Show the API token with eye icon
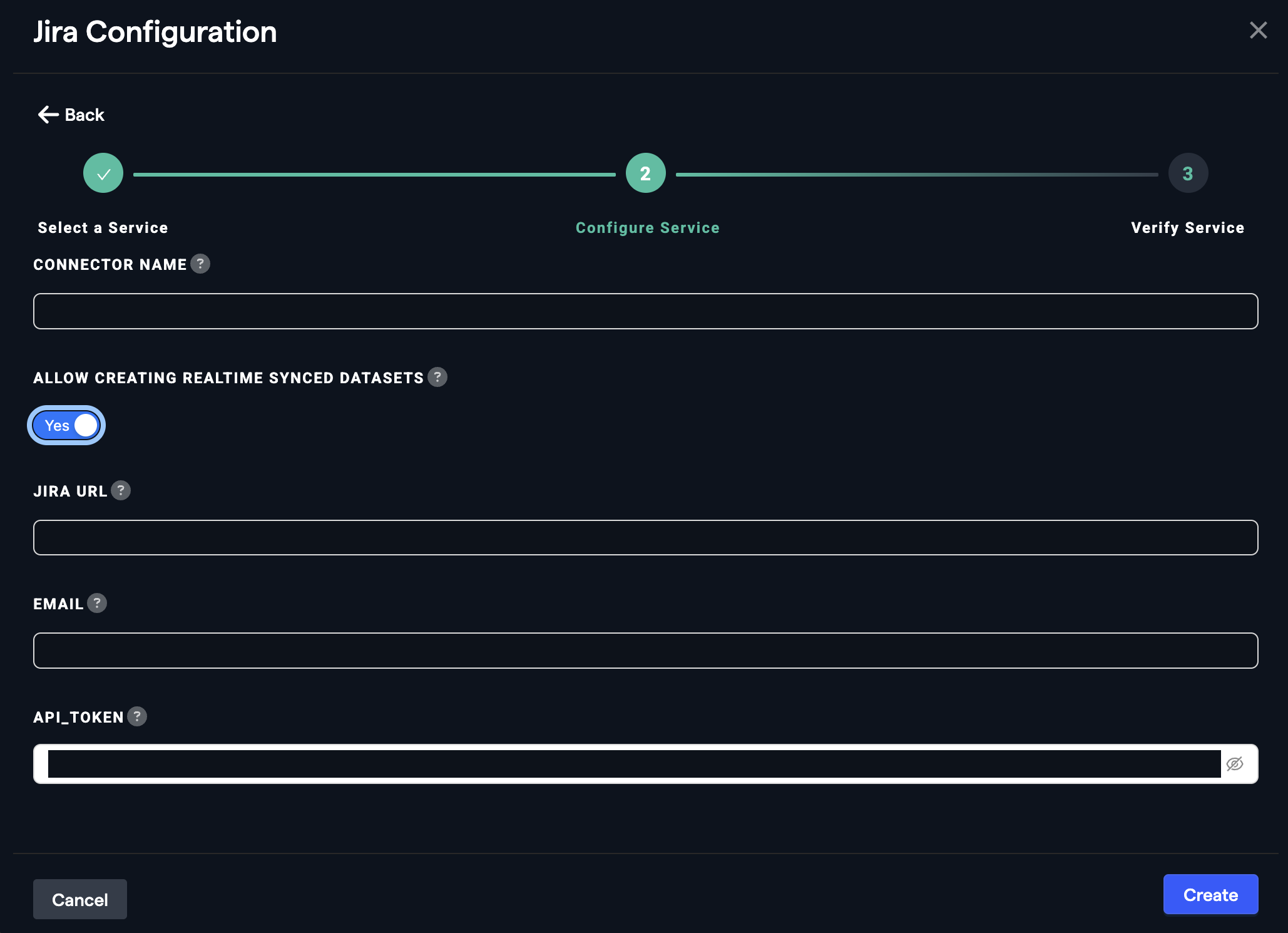This screenshot has height=933, width=1288. (x=1234, y=763)
